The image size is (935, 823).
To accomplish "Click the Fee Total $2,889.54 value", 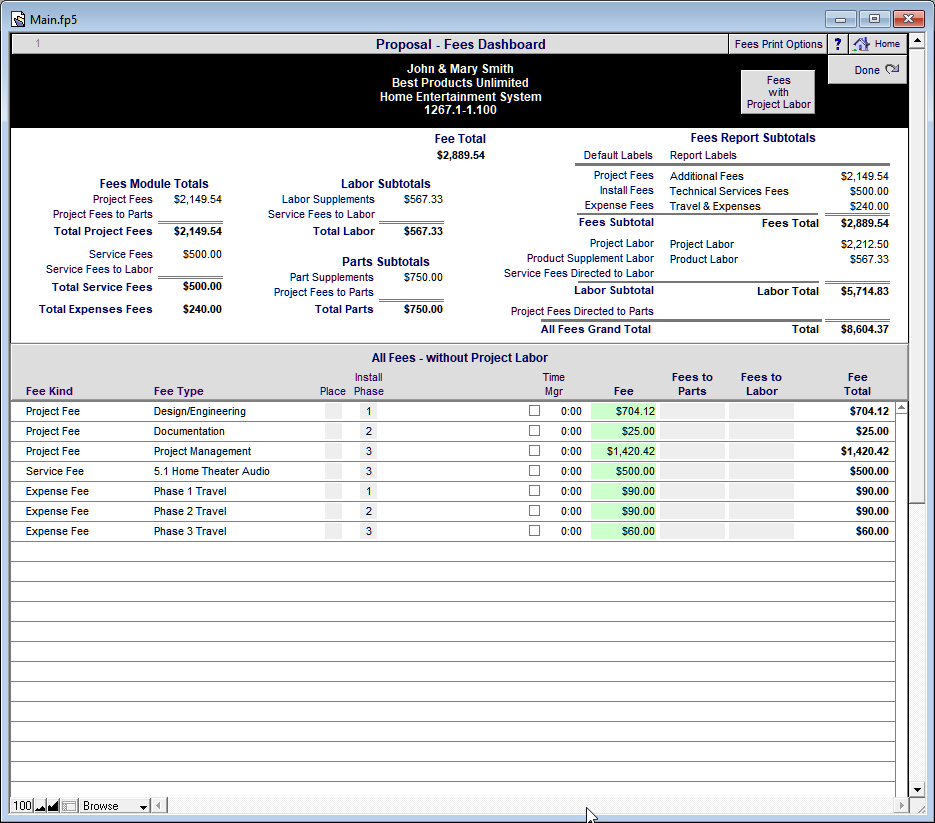I will (460, 155).
